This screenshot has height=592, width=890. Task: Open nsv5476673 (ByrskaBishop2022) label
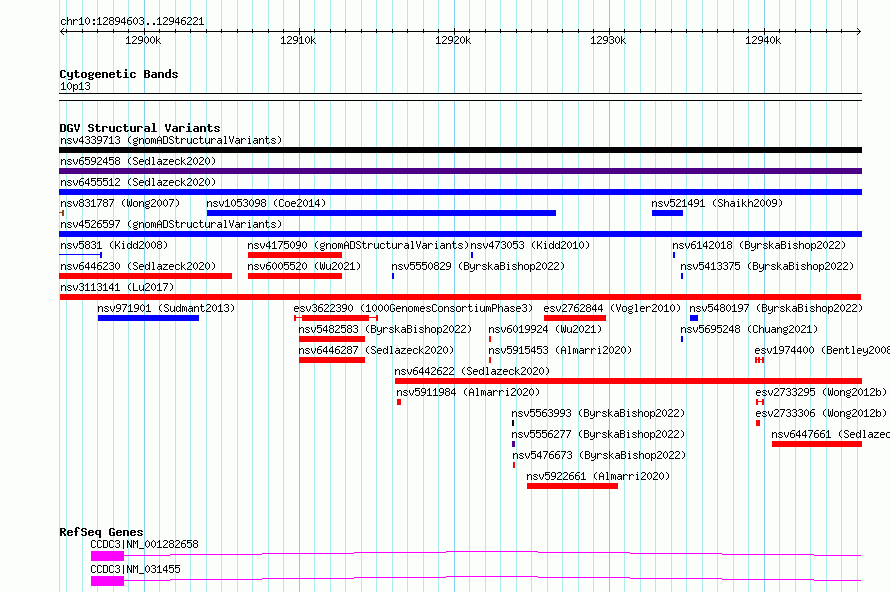point(599,455)
